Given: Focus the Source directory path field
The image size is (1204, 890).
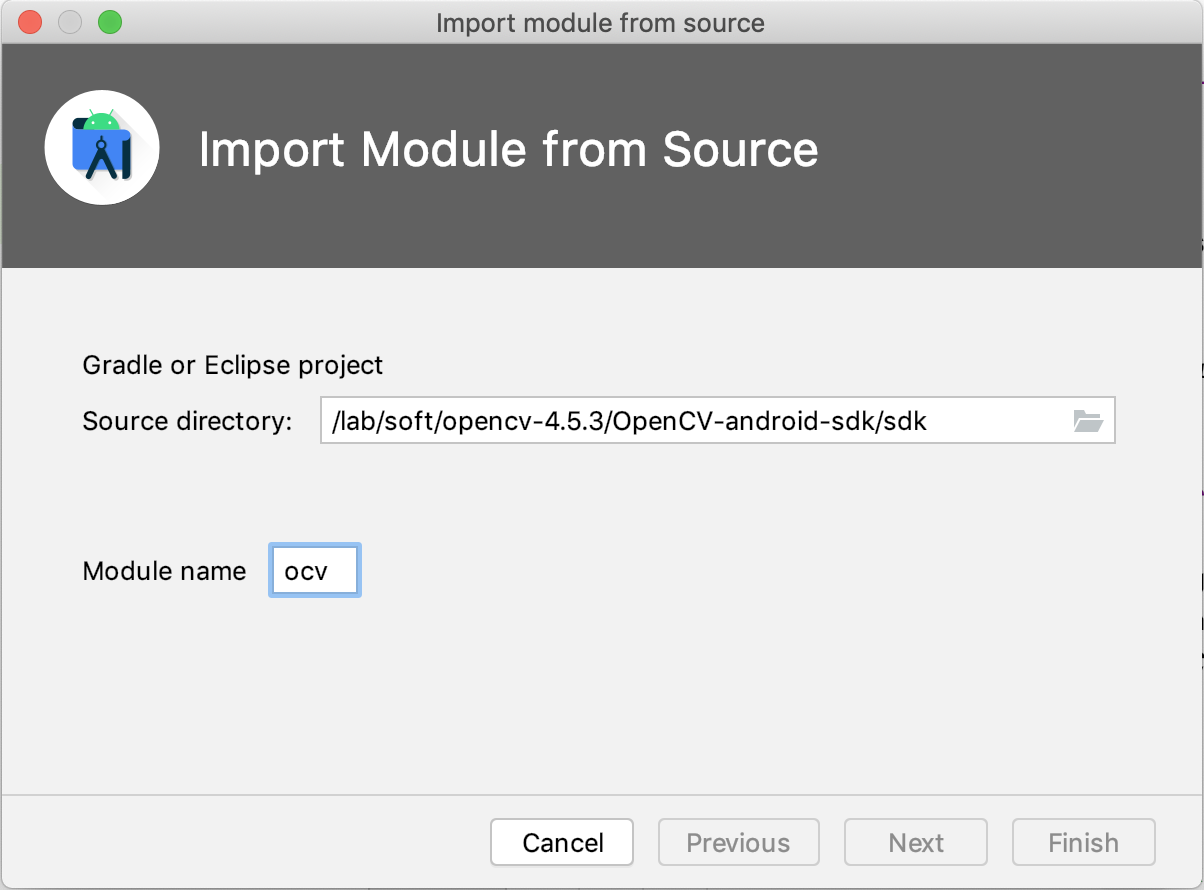Looking at the screenshot, I should pyautogui.click(x=690, y=421).
